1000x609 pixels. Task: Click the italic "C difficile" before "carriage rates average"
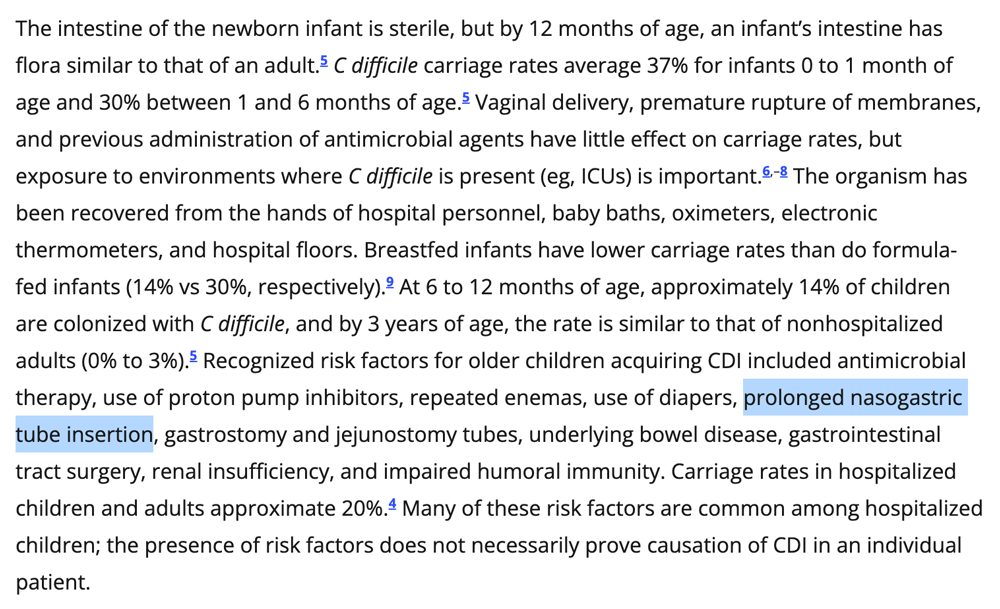pos(377,67)
